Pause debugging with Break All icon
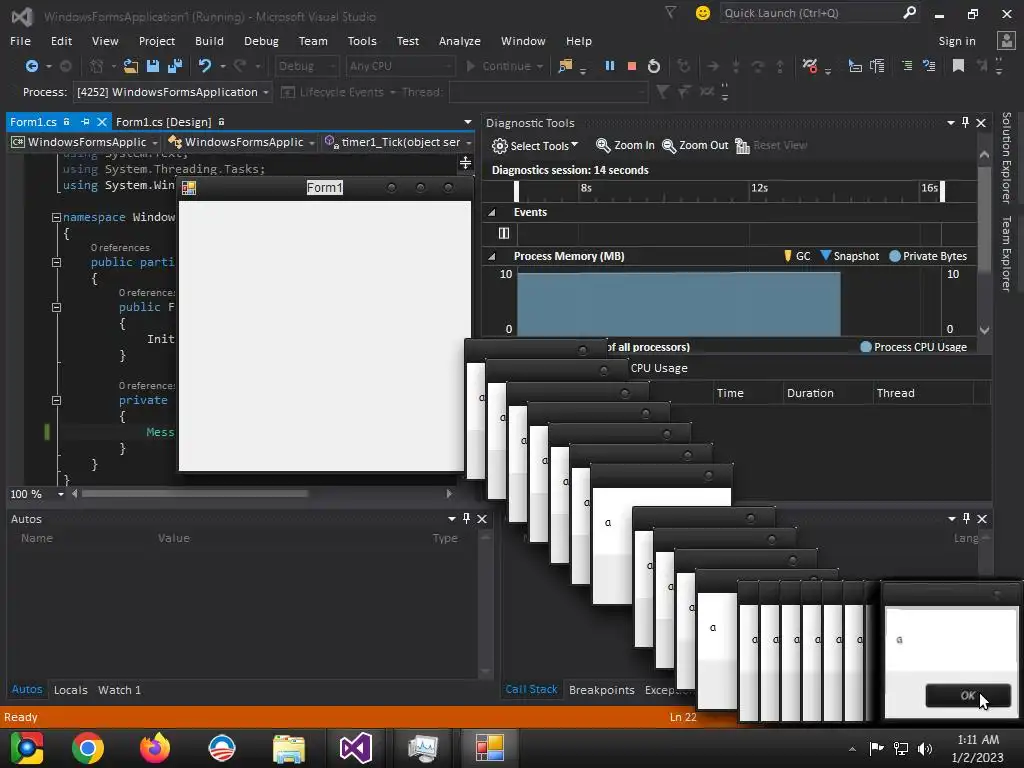This screenshot has height=768, width=1024. point(610,66)
